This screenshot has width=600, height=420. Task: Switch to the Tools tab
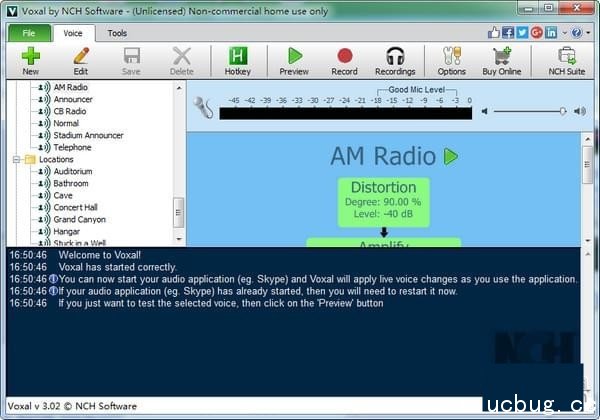(117, 33)
